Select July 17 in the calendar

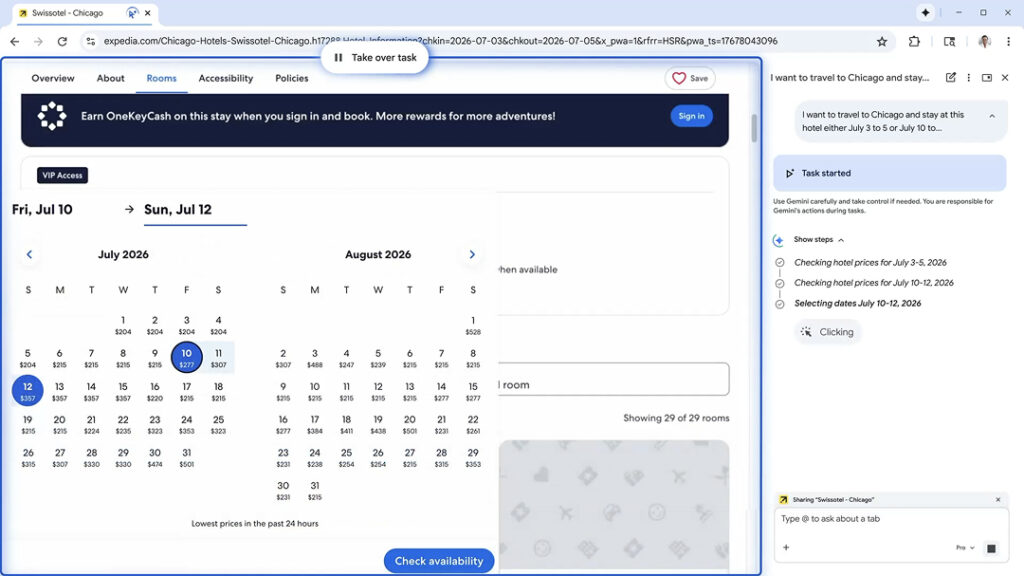pyautogui.click(x=186, y=390)
